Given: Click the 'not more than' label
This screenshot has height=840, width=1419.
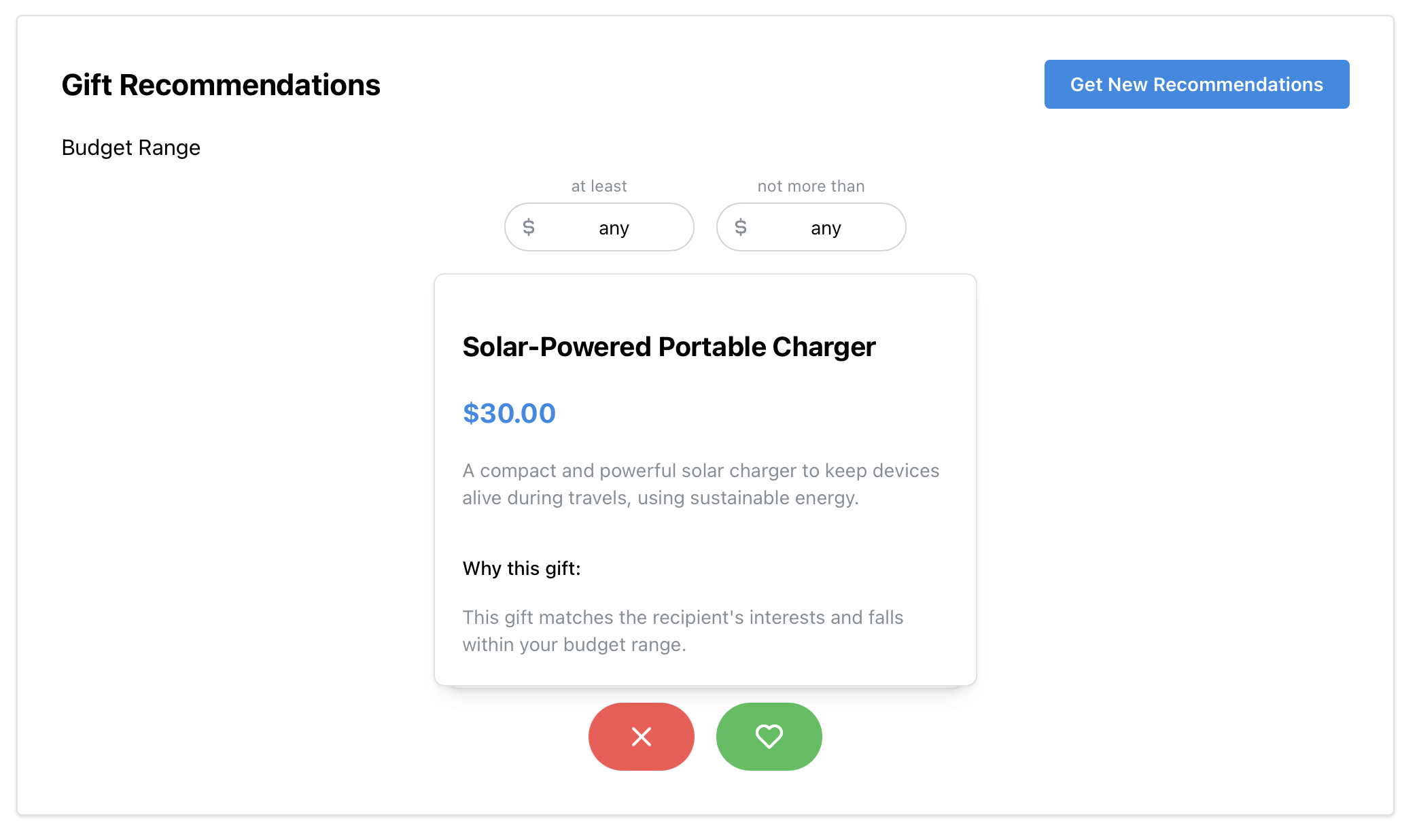Looking at the screenshot, I should point(811,186).
